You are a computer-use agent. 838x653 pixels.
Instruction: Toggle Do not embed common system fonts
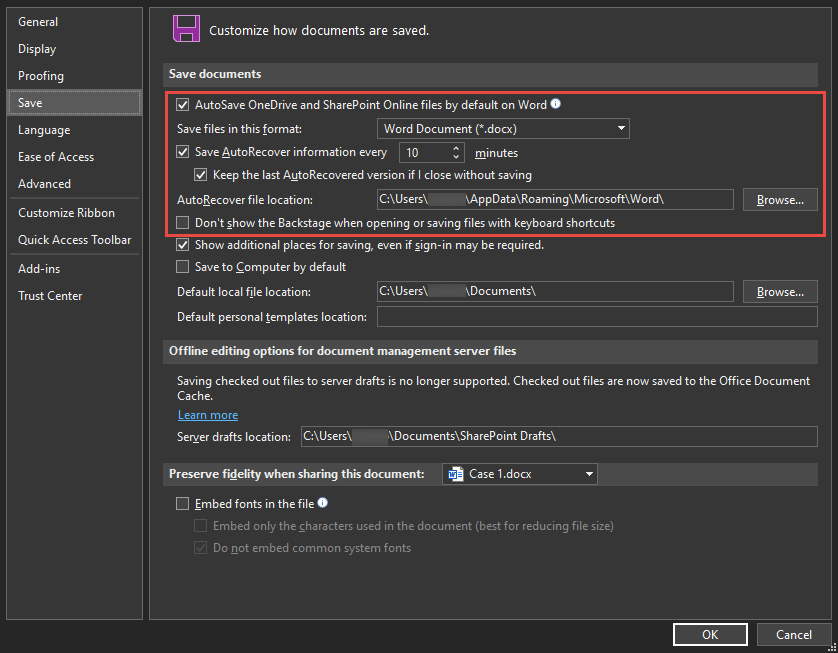[x=200, y=548]
